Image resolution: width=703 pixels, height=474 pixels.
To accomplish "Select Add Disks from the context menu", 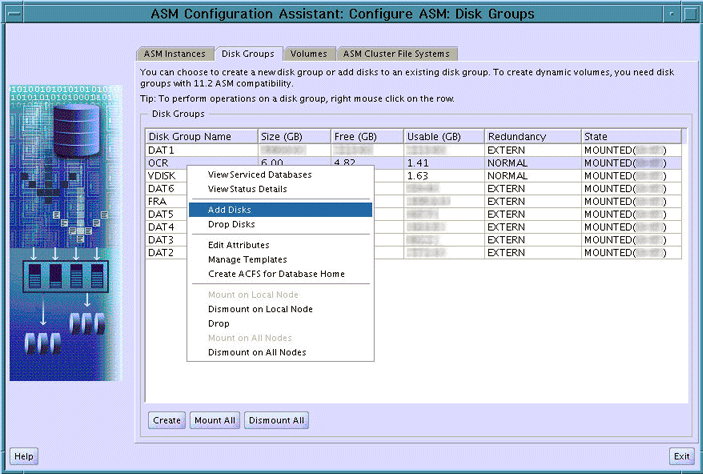I will click(x=229, y=210).
